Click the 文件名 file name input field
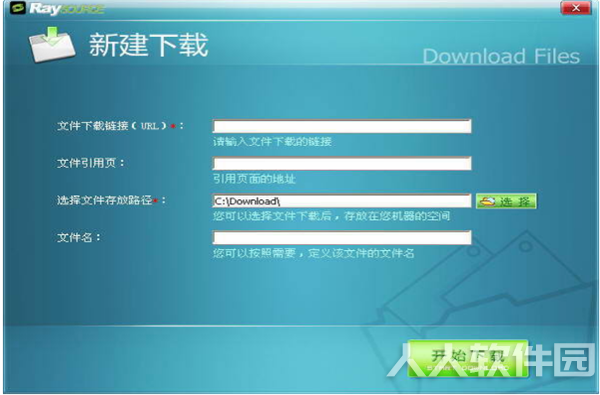This screenshot has width=600, height=395. (342, 237)
